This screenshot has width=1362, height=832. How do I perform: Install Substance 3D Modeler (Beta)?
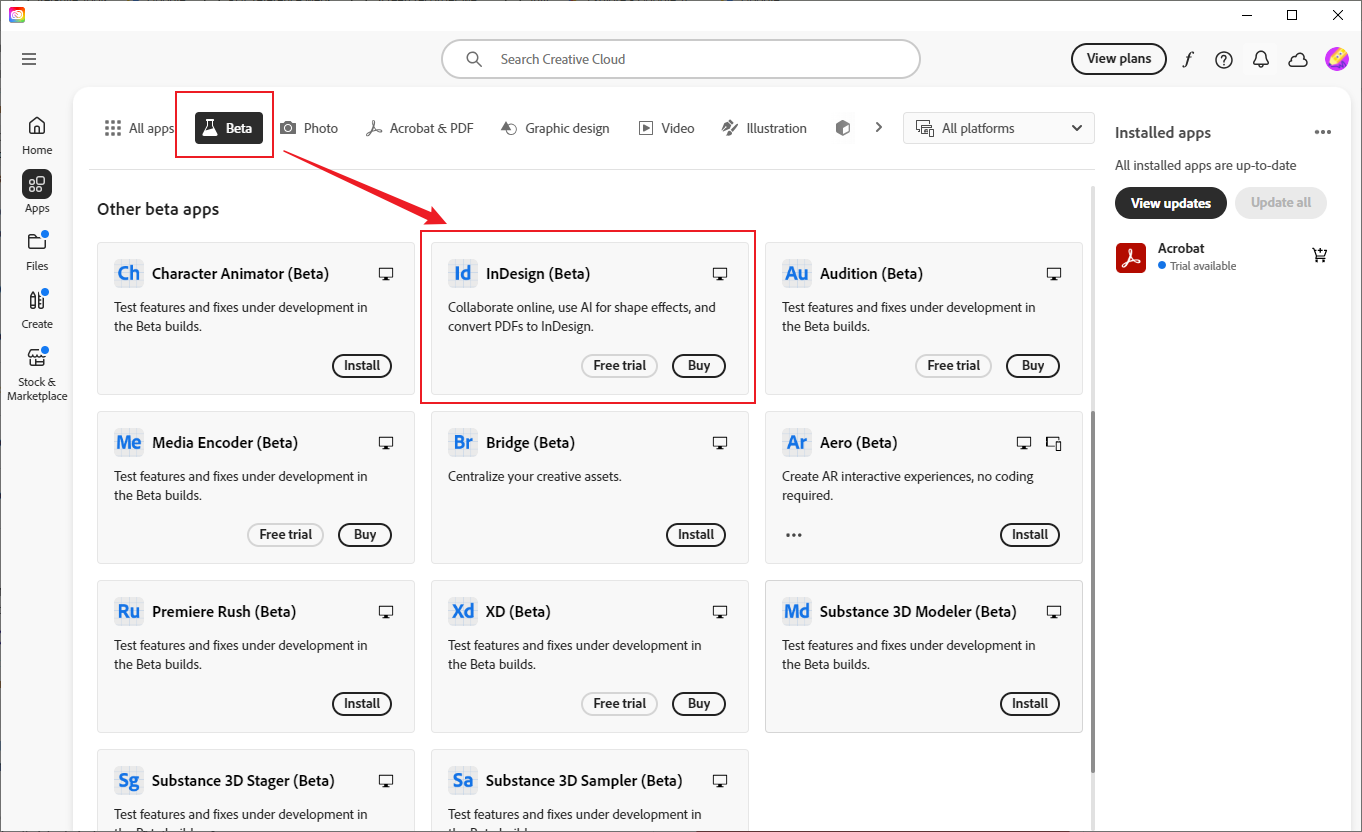1030,704
